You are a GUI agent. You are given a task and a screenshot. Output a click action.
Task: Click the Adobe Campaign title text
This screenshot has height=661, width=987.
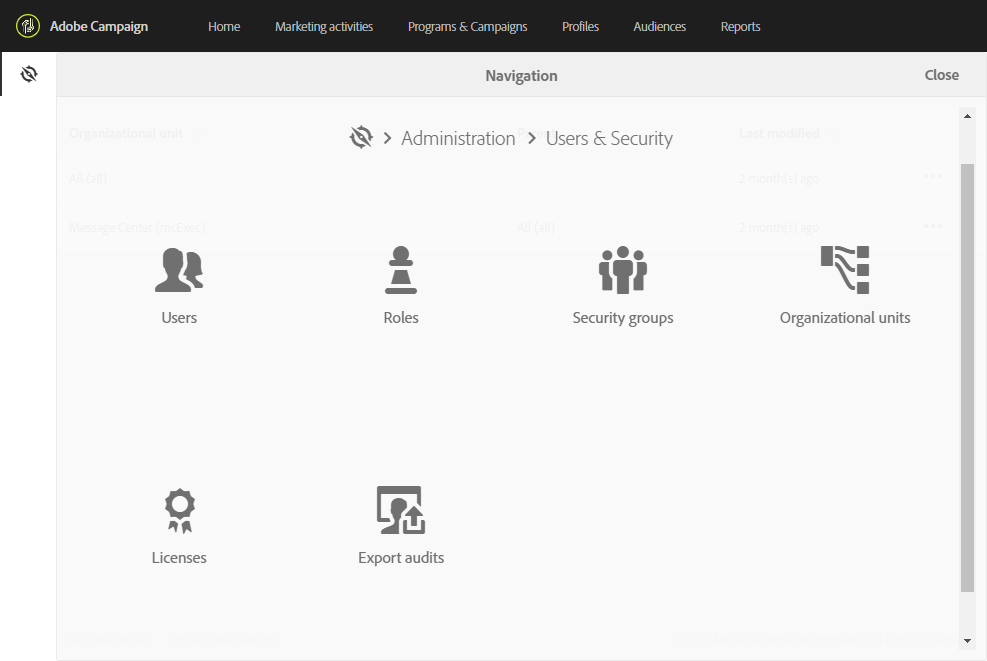tap(99, 26)
